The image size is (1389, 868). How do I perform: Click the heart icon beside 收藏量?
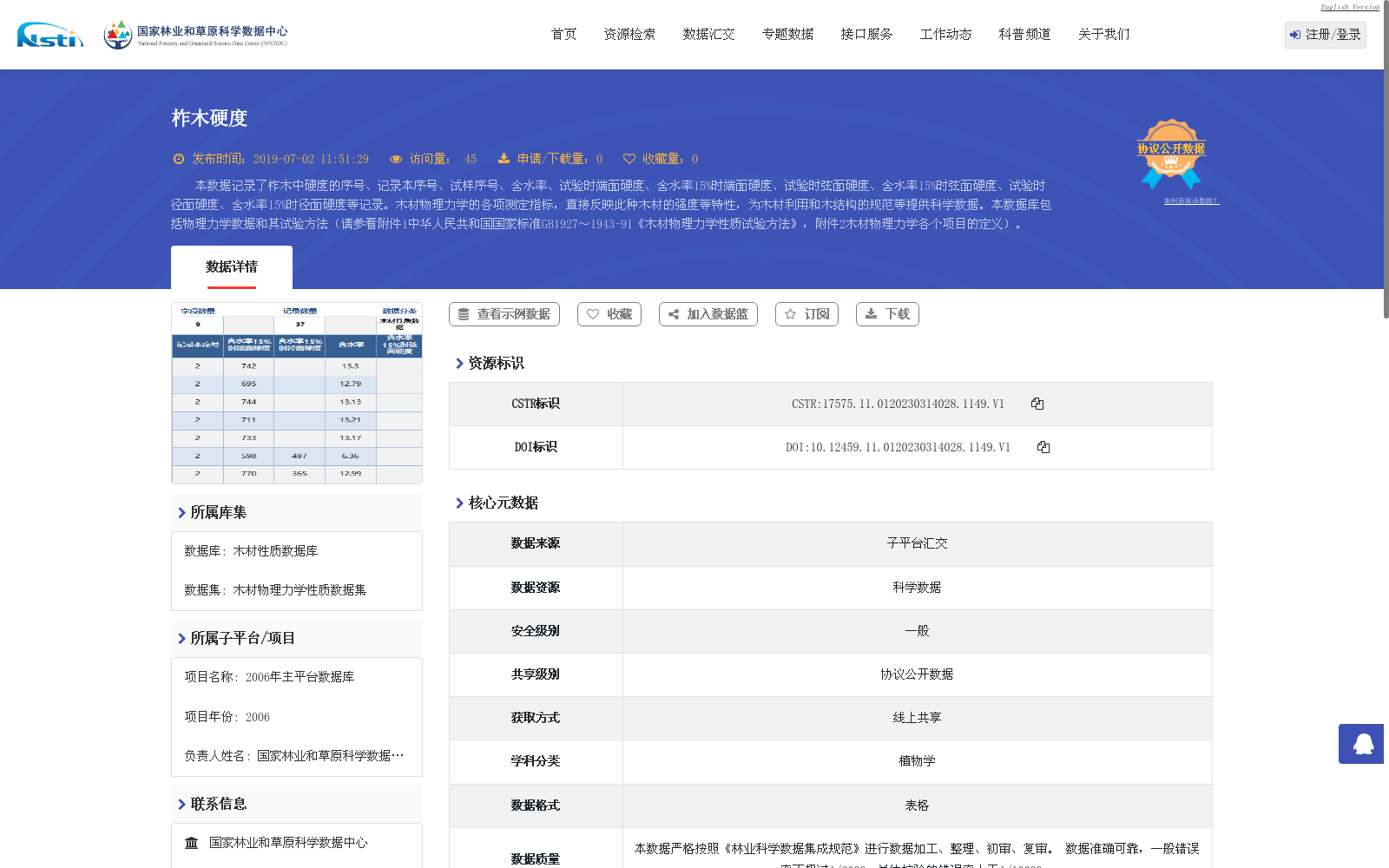[x=629, y=159]
